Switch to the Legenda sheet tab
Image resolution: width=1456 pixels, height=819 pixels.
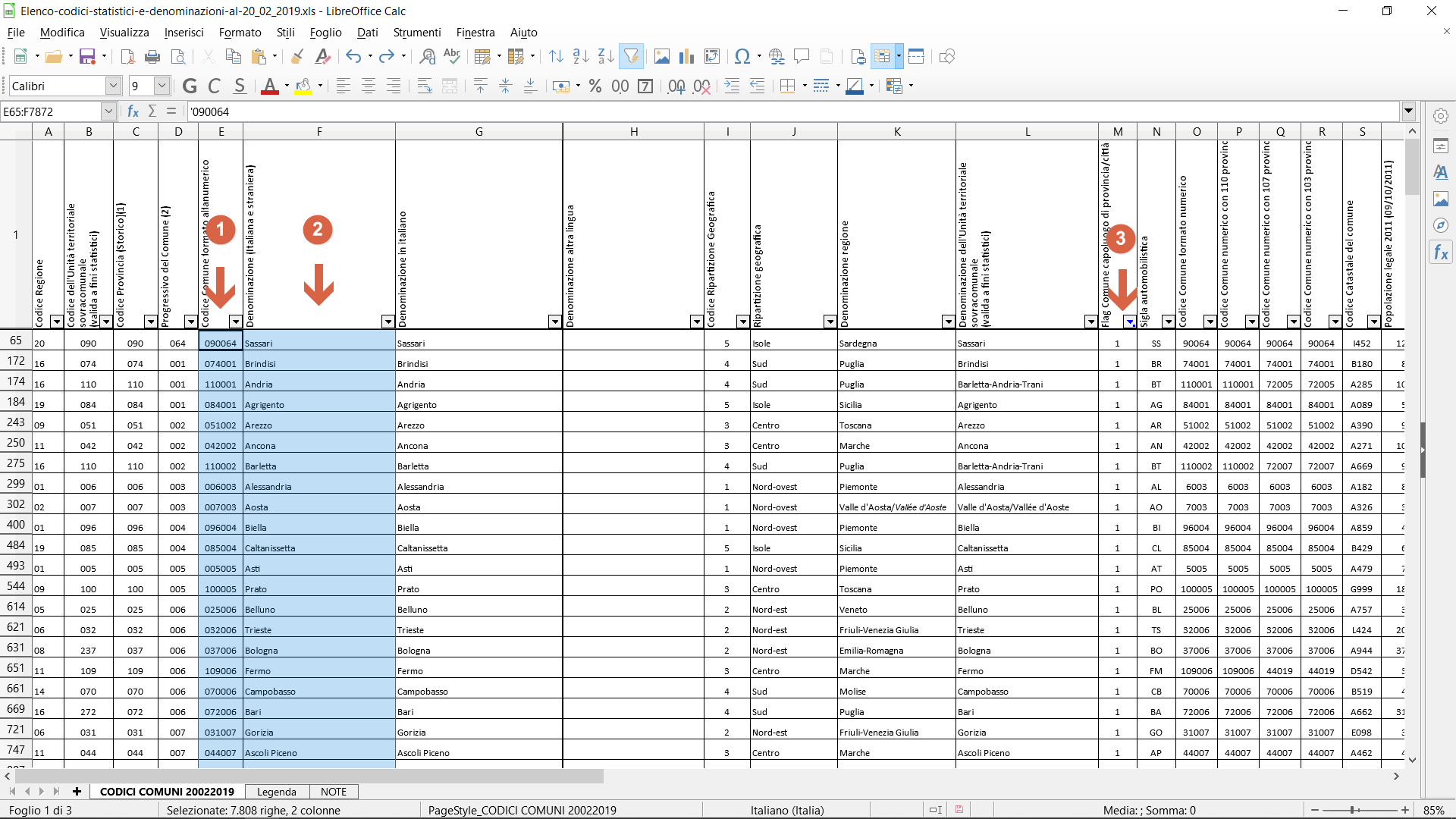pyautogui.click(x=276, y=791)
